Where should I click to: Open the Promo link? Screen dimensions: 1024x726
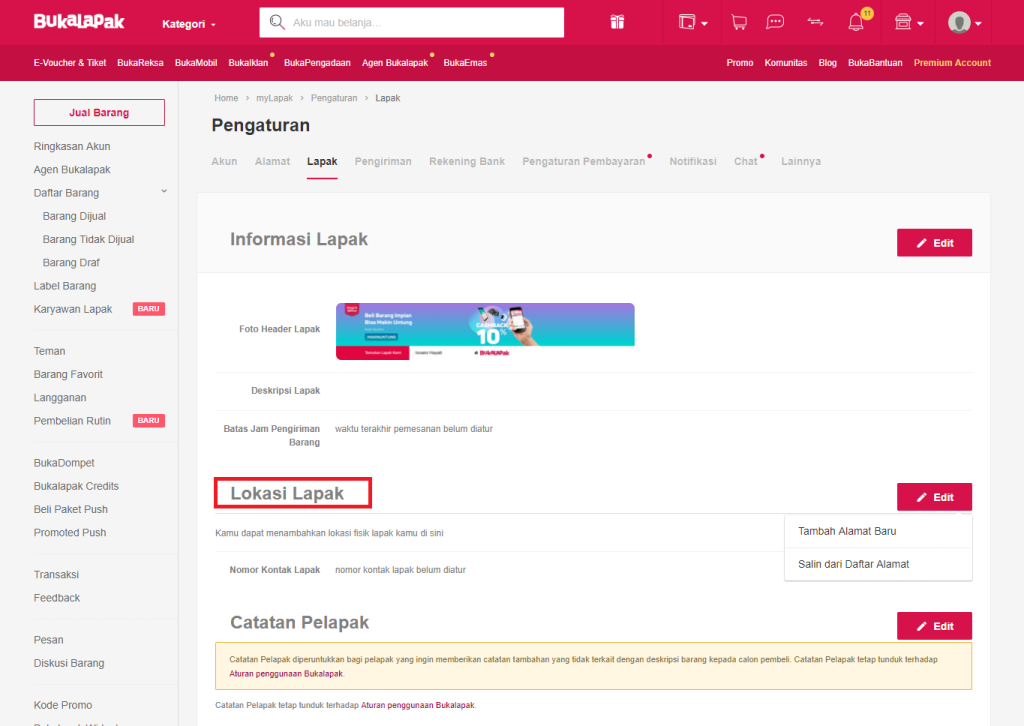click(740, 63)
